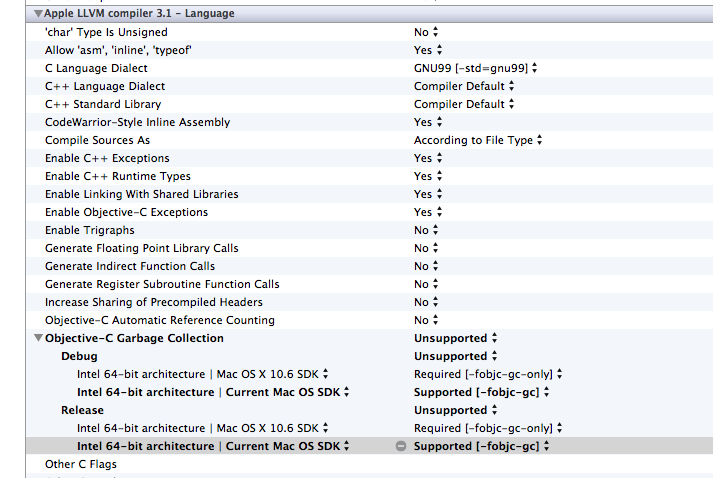
Task: Change Enable Trigraphs value
Action: click(x=426, y=230)
